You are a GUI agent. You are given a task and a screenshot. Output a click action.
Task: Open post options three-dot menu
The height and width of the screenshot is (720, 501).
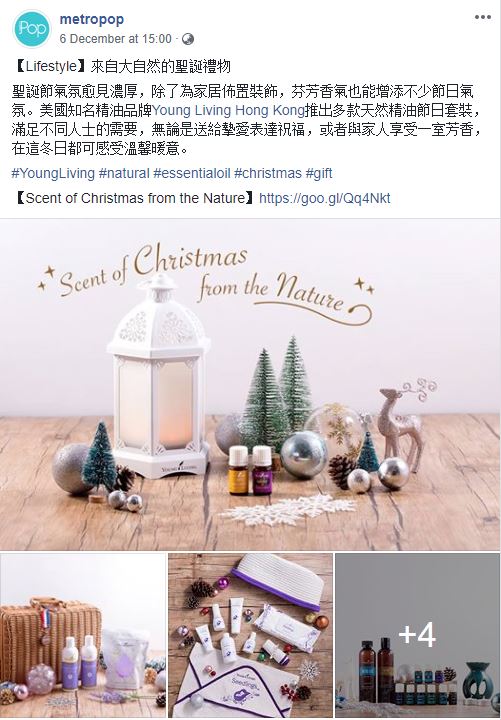click(483, 17)
